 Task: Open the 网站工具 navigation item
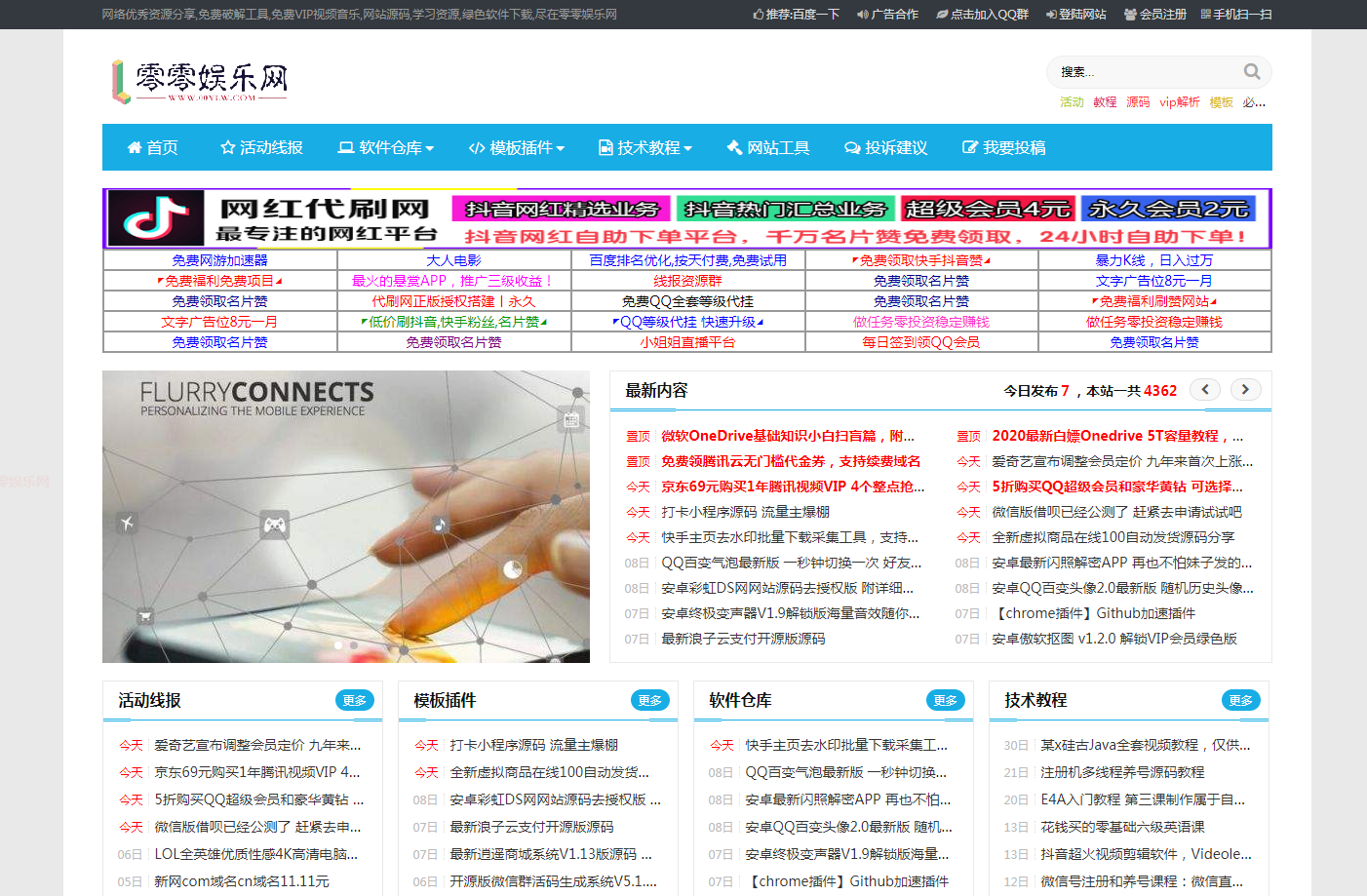pyautogui.click(x=768, y=147)
